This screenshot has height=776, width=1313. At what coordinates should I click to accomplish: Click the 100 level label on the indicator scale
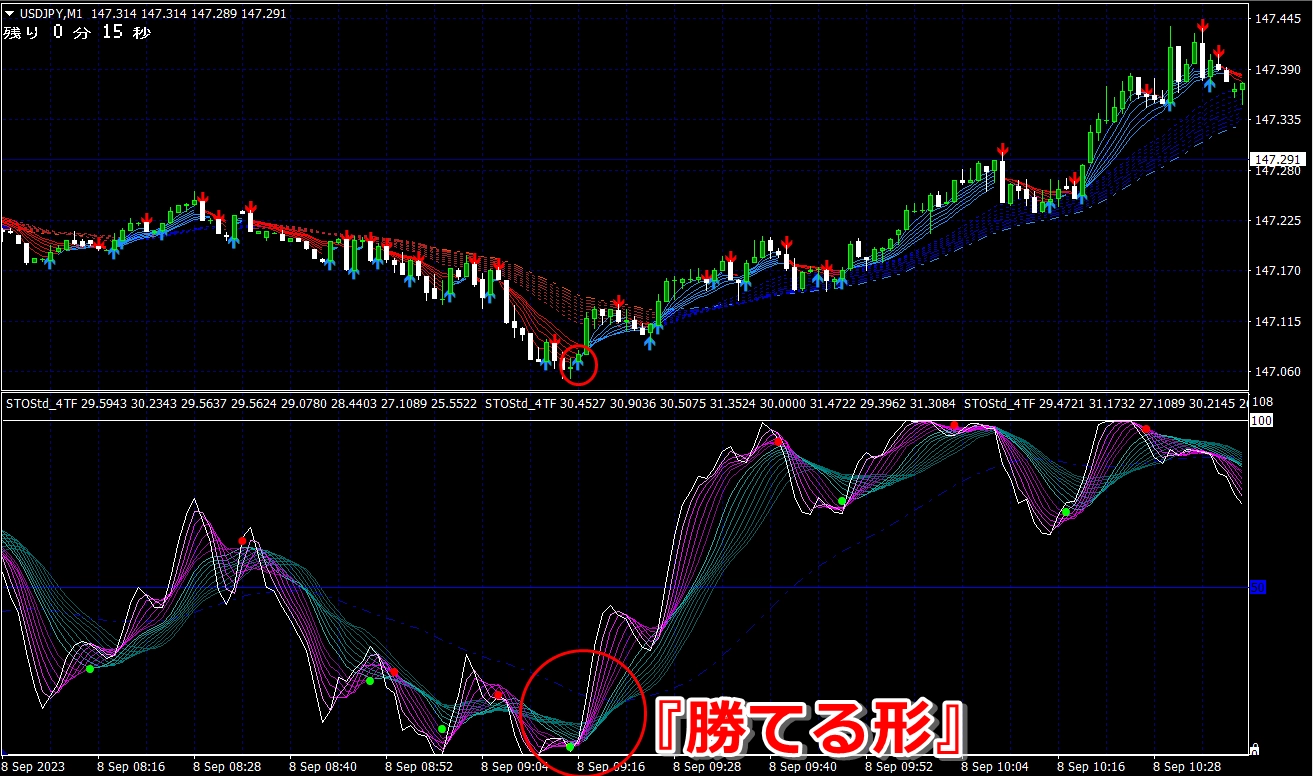pyautogui.click(x=1260, y=421)
